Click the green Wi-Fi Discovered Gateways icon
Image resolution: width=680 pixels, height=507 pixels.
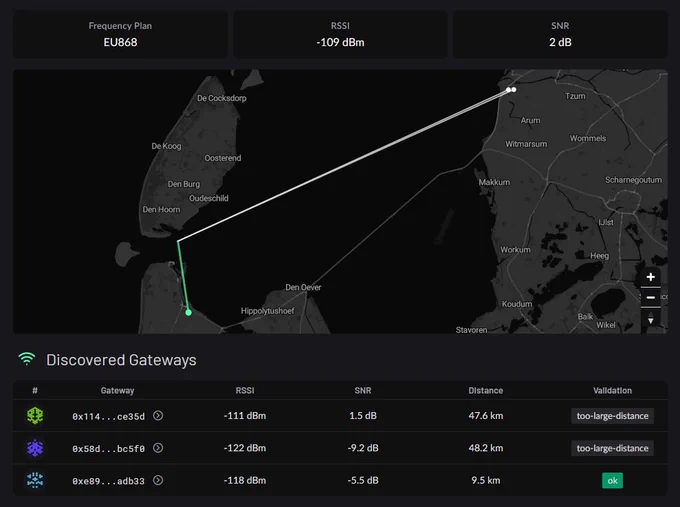point(26,359)
